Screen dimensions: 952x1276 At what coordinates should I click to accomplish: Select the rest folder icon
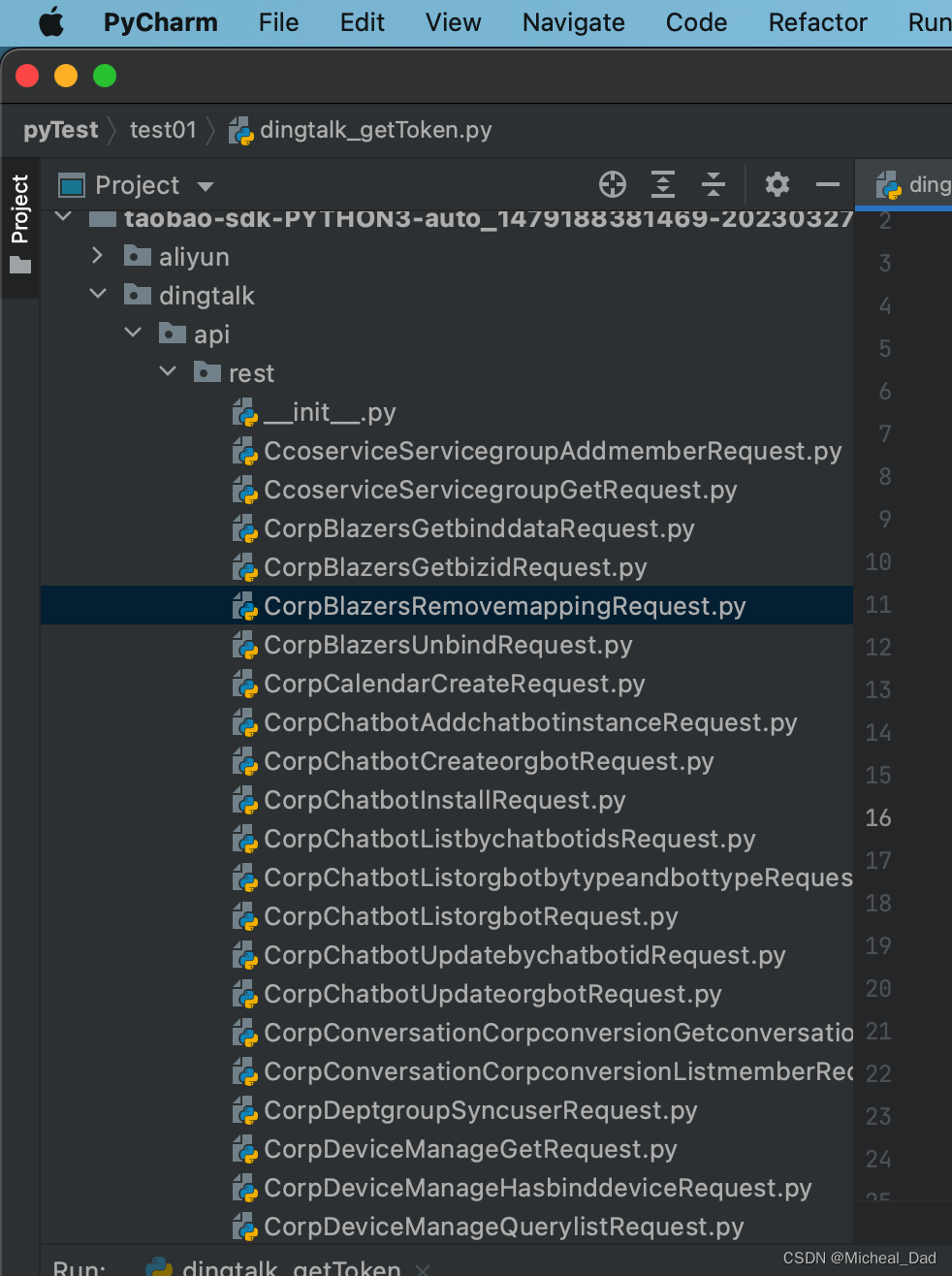(207, 372)
